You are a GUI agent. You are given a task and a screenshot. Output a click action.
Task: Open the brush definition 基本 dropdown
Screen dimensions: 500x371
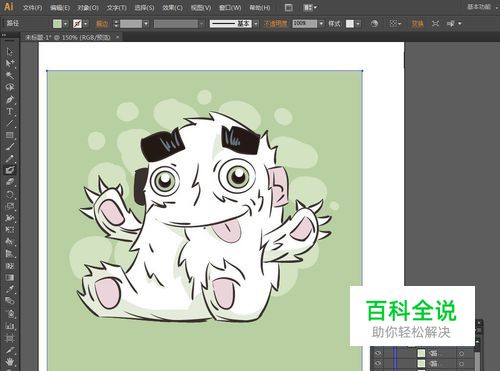point(256,24)
